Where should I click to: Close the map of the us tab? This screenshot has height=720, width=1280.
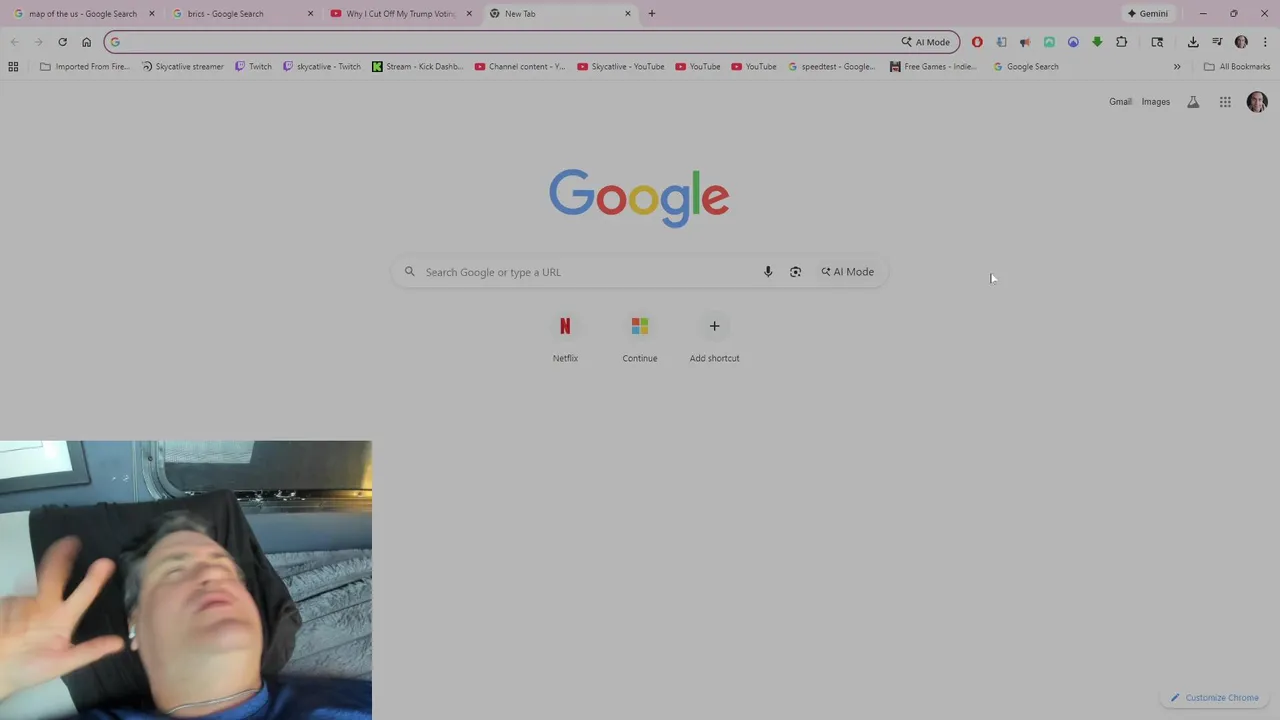coord(152,14)
